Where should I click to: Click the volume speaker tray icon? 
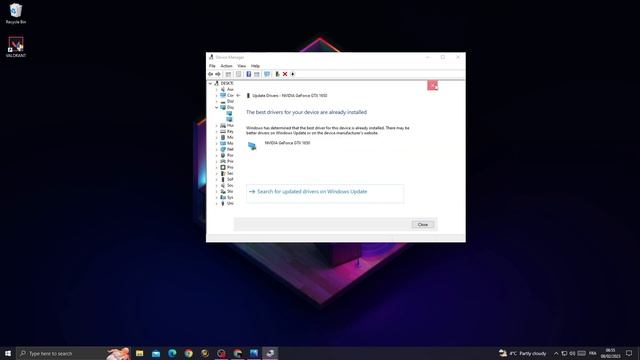coord(572,353)
